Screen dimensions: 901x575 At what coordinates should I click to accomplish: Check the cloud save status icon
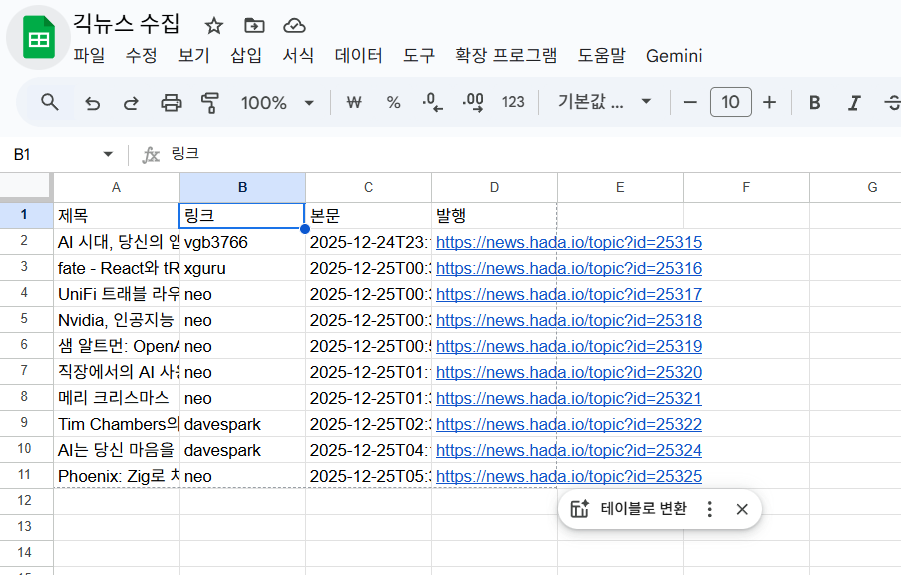294,26
